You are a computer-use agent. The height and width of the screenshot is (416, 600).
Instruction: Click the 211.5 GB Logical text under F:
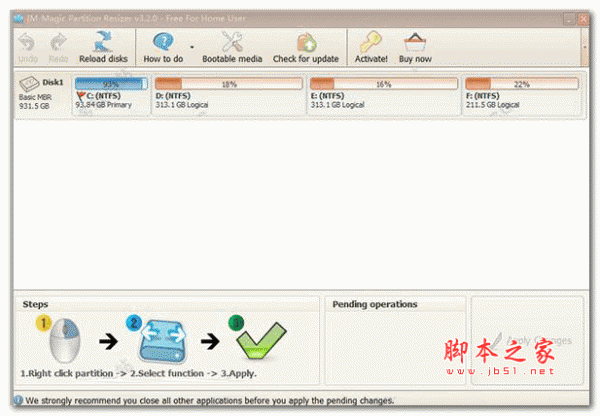[492, 105]
